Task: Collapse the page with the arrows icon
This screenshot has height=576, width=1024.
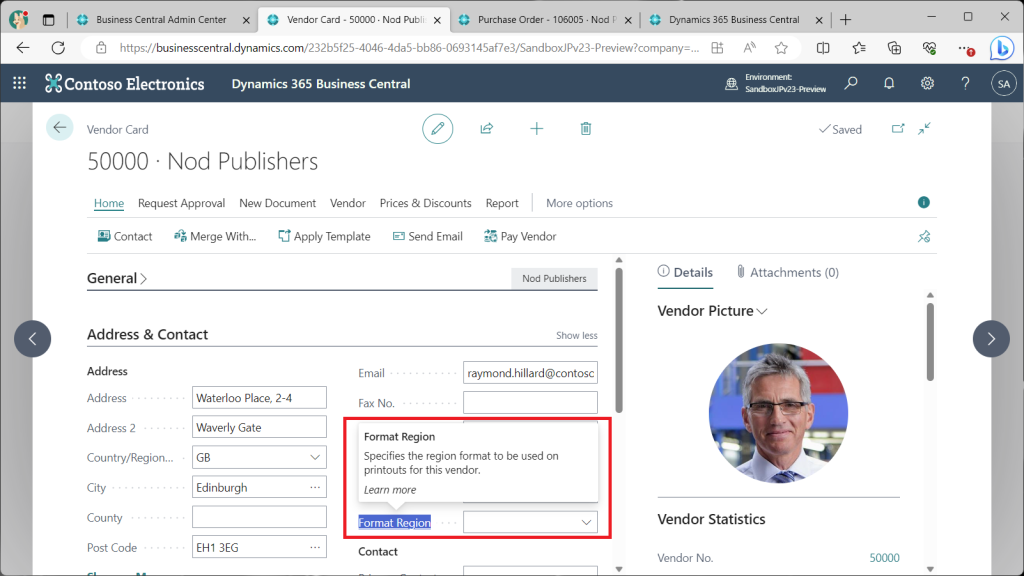Action: tap(924, 129)
